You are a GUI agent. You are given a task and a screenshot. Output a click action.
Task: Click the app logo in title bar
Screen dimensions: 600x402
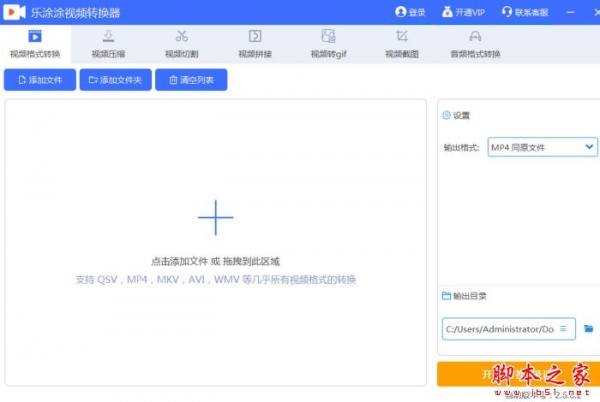pyautogui.click(x=15, y=12)
